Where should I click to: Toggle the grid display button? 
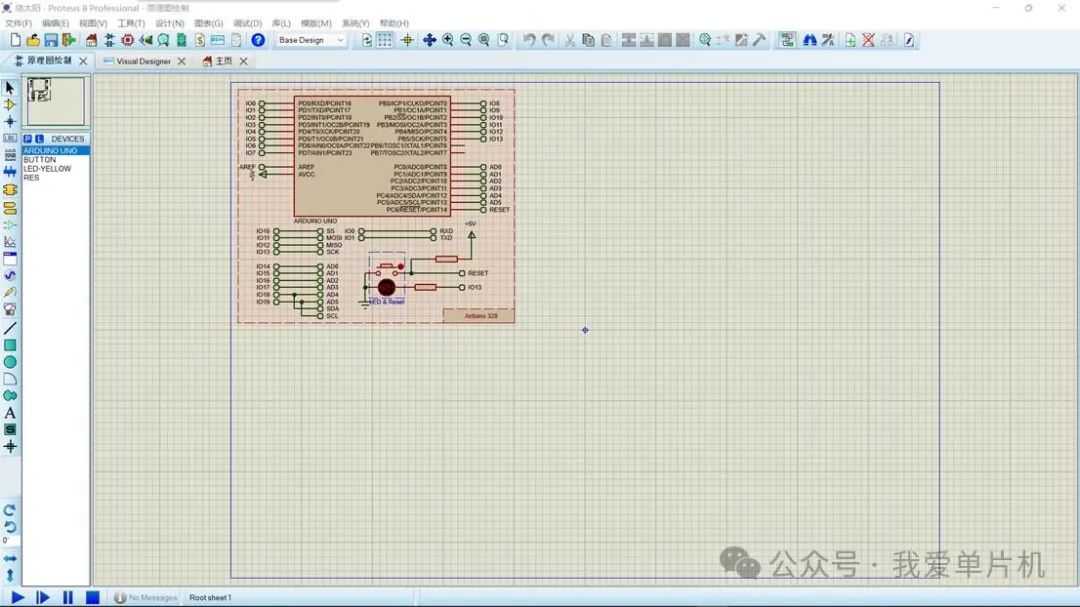click(x=384, y=40)
